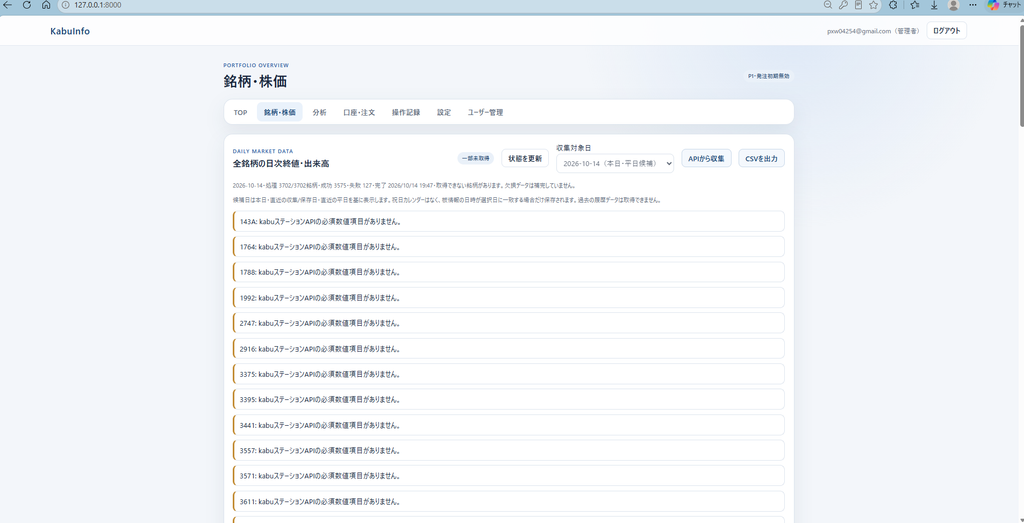Go back with the browser back arrow

coord(8,5)
